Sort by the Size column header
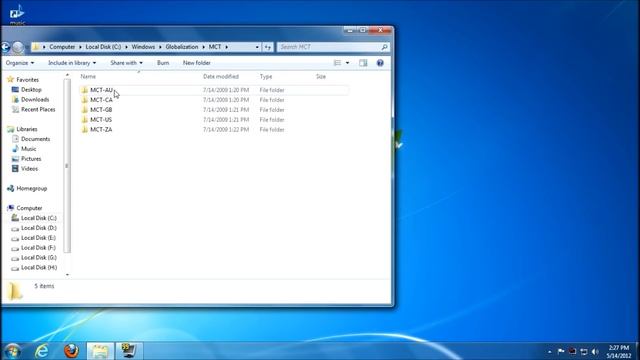Viewport: 640px width, 360px height. point(321,76)
